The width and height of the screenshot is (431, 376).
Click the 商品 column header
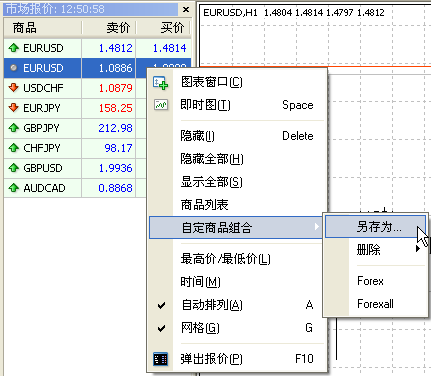[43, 28]
